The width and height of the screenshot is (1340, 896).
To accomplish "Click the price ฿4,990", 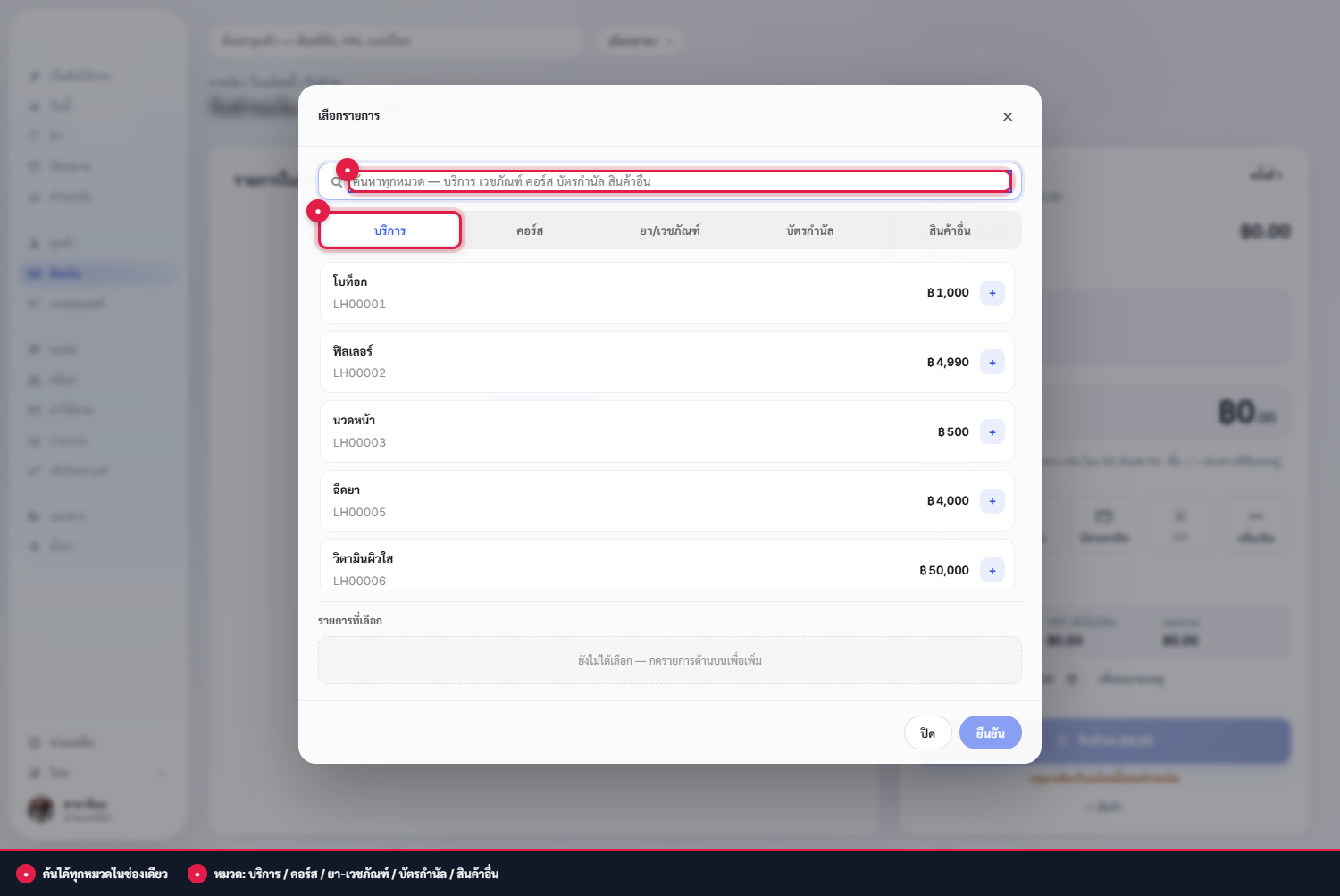I will tap(948, 362).
